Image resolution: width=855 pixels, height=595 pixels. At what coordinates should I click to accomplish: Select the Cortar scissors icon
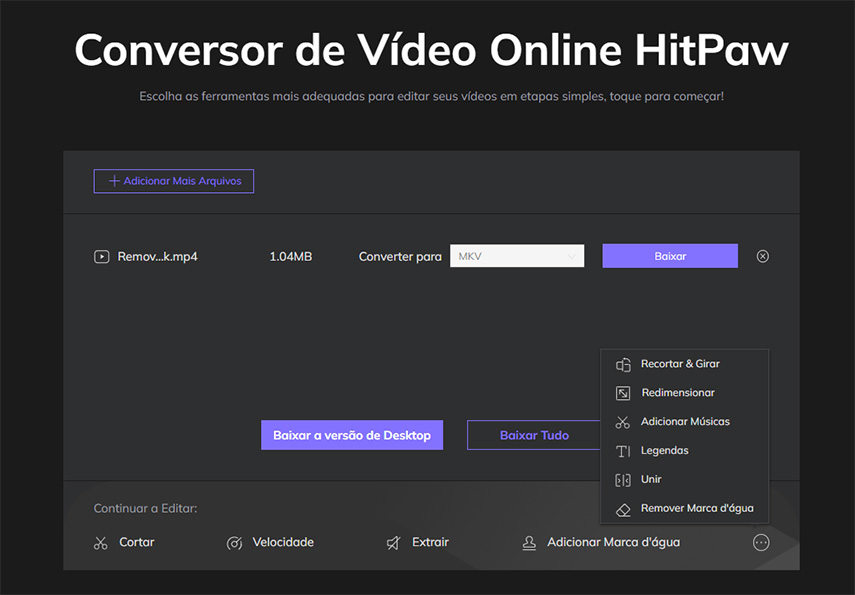pos(100,542)
